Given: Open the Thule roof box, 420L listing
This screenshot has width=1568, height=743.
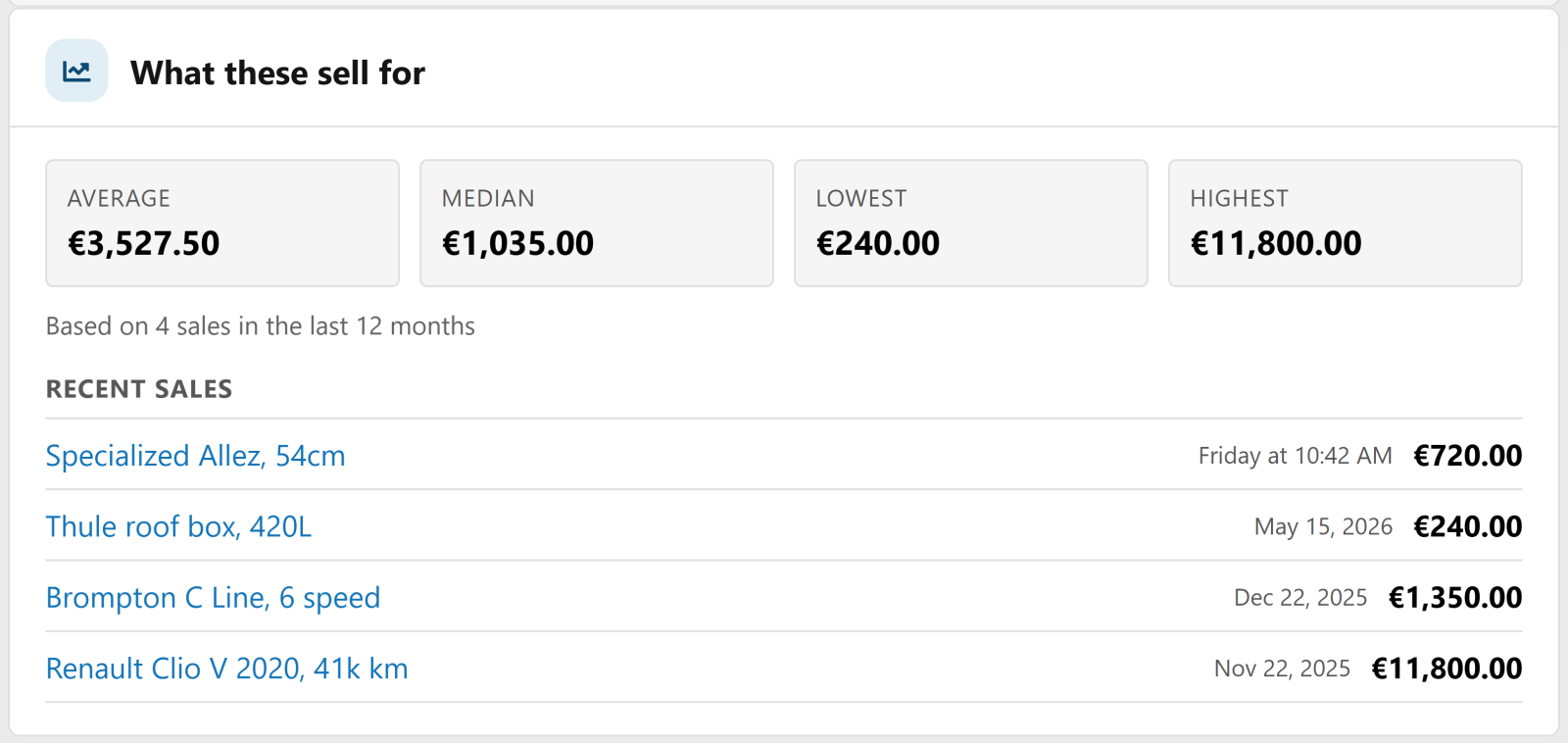Looking at the screenshot, I should 178,526.
